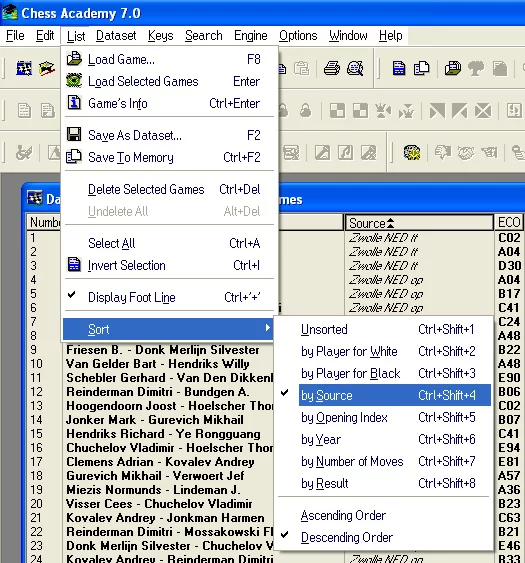
Task: Select game row Friesen B. - Donk Merlijn Silvester
Action: (x=163, y=350)
